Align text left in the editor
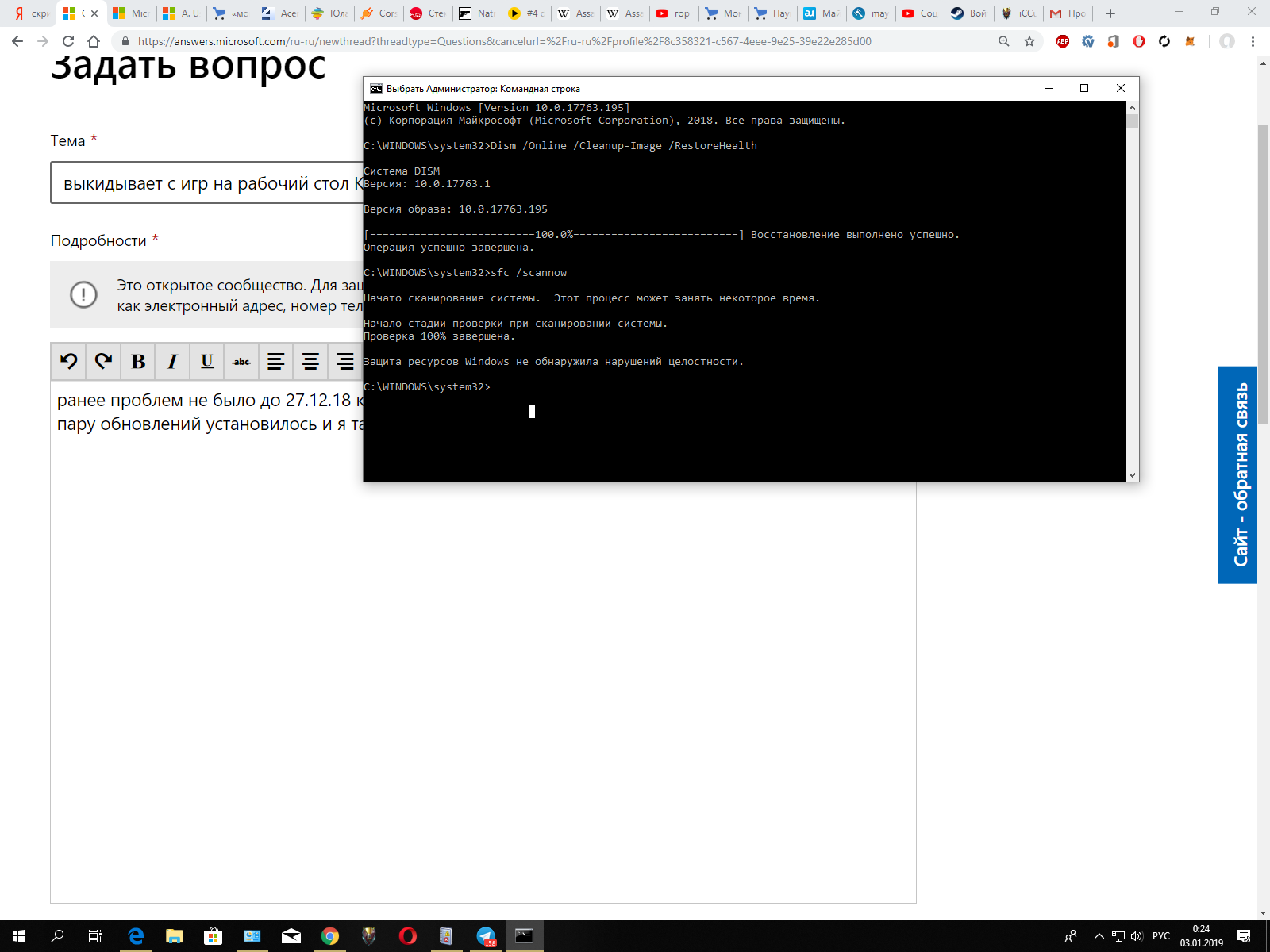The height and width of the screenshot is (952, 1270). (275, 362)
